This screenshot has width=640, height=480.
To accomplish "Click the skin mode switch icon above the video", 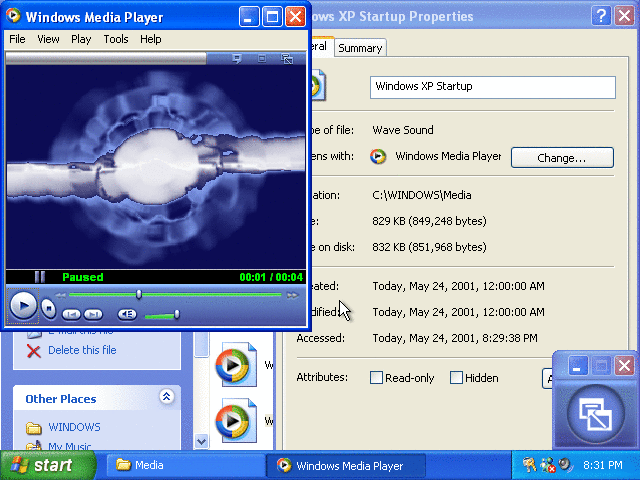I will point(287,59).
